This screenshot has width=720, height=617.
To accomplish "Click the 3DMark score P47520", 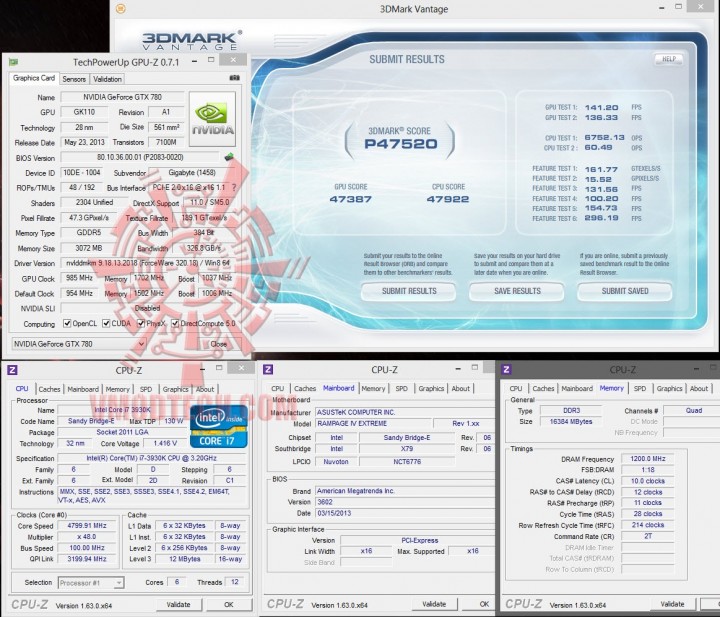I will point(400,144).
